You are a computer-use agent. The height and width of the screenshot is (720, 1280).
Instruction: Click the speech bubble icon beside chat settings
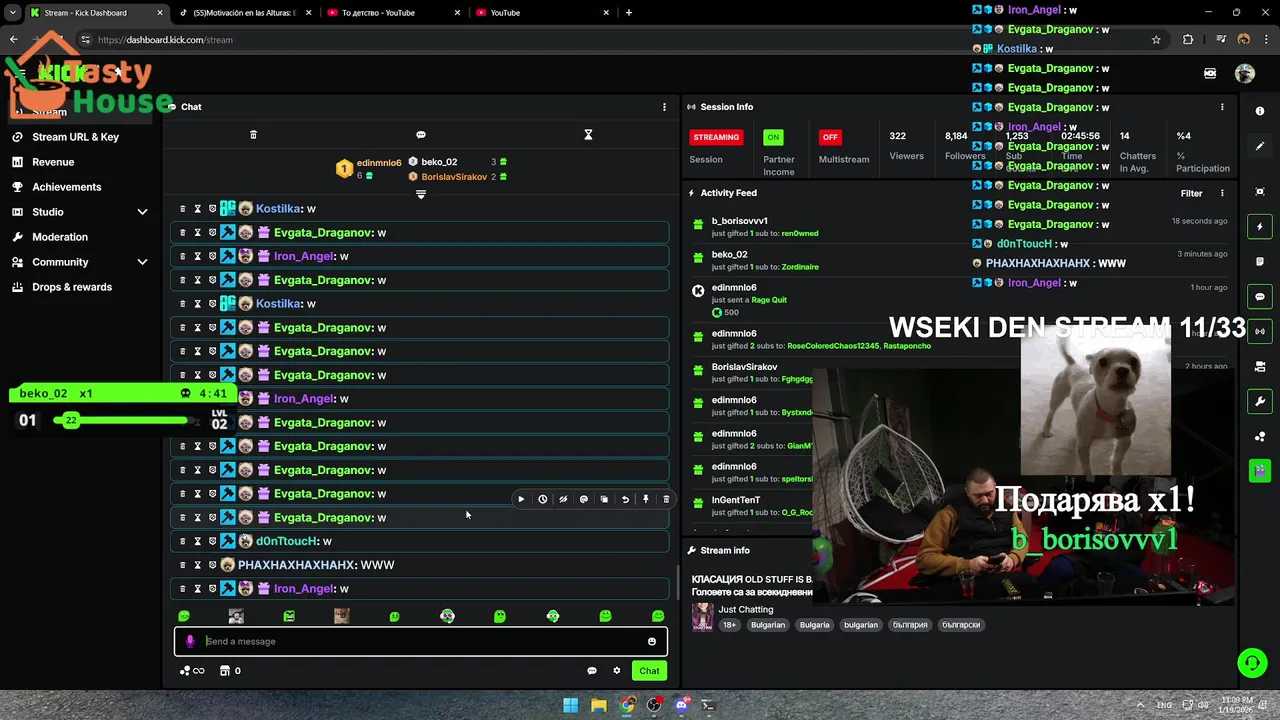pyautogui.click(x=592, y=671)
